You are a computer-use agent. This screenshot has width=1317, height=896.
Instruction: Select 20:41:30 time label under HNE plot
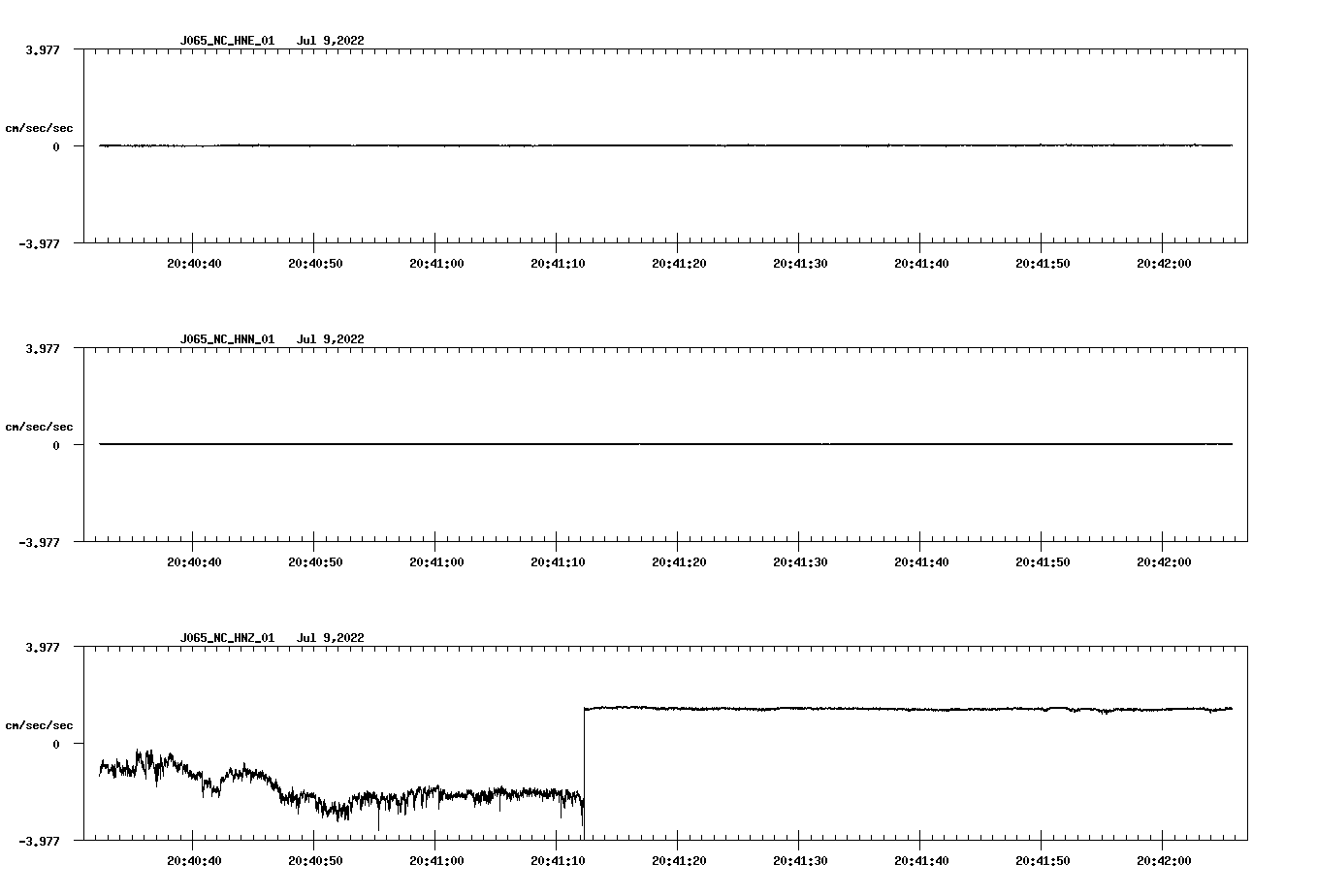coord(800,263)
